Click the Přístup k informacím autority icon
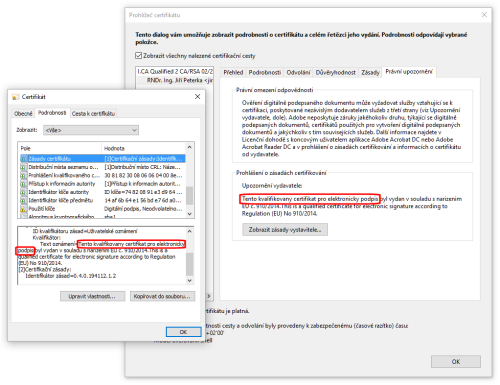Viewport: 500px width, 385px height. (23, 184)
